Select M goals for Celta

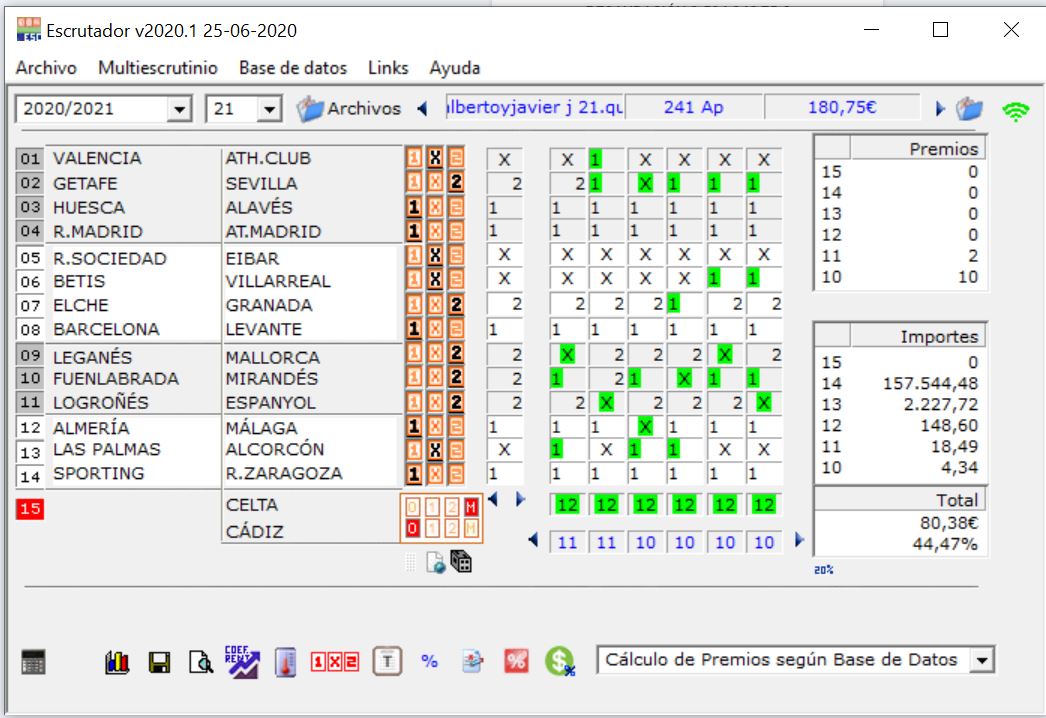tap(471, 507)
